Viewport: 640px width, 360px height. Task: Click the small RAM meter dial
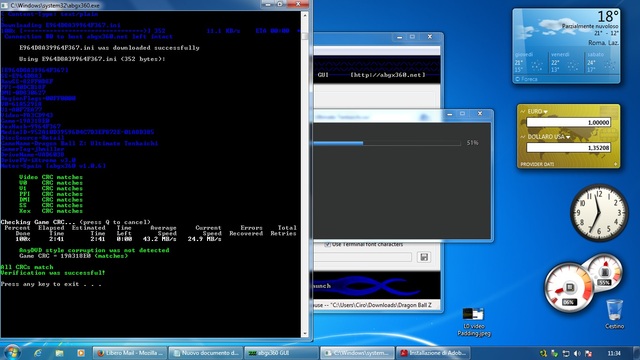604,271
